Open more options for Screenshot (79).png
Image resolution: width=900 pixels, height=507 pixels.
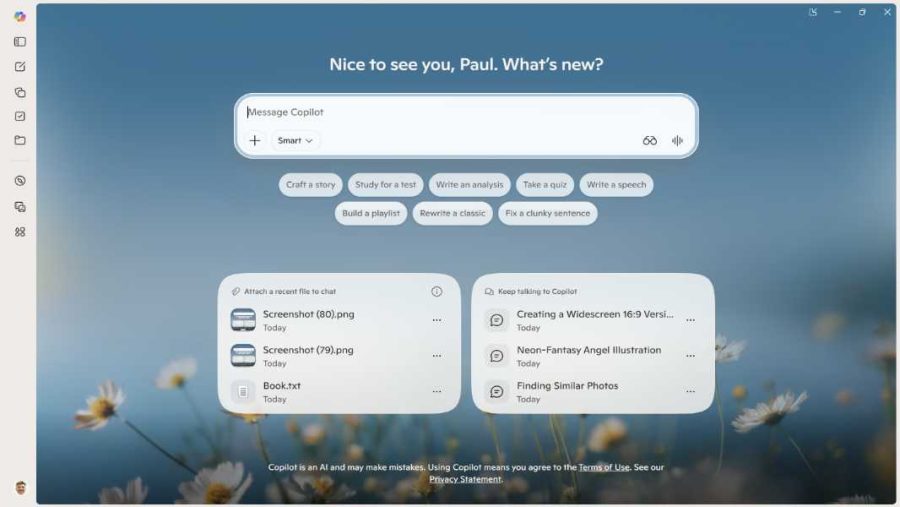pyautogui.click(x=437, y=356)
